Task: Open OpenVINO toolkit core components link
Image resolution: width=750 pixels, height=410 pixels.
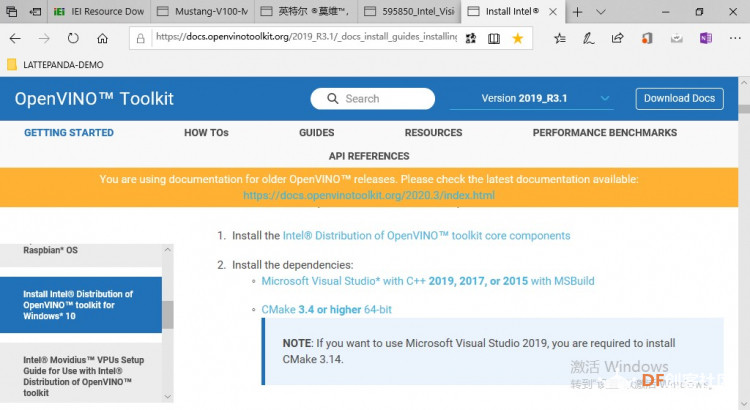Action: tap(426, 236)
